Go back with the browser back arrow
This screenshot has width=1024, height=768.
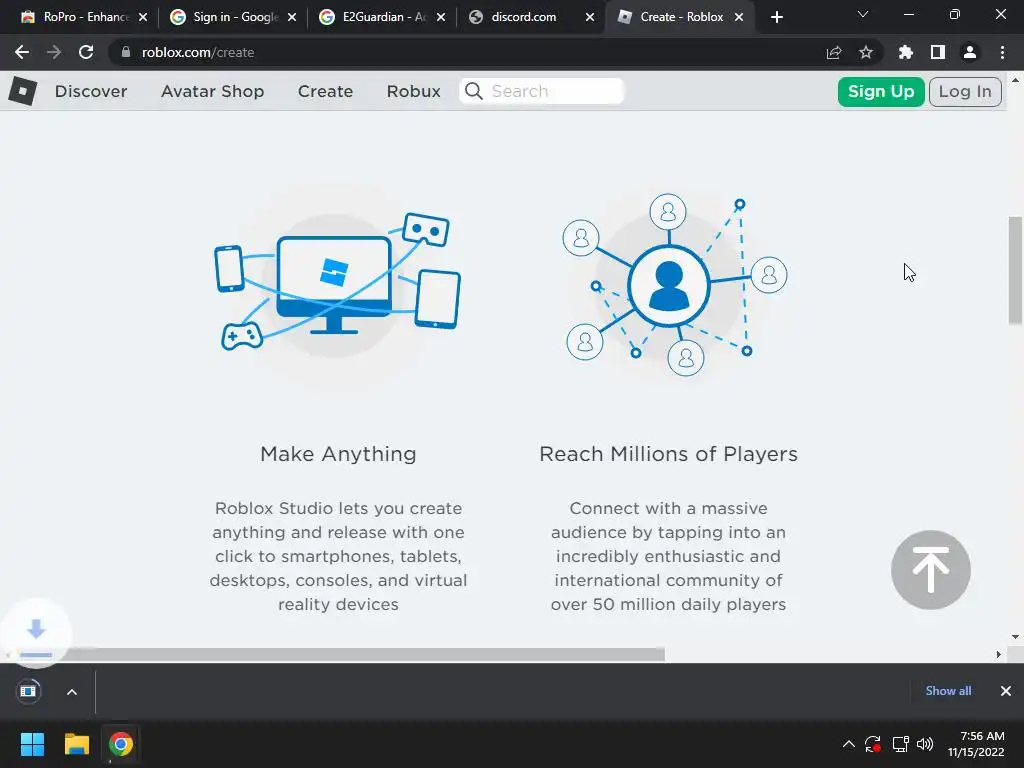(x=22, y=52)
